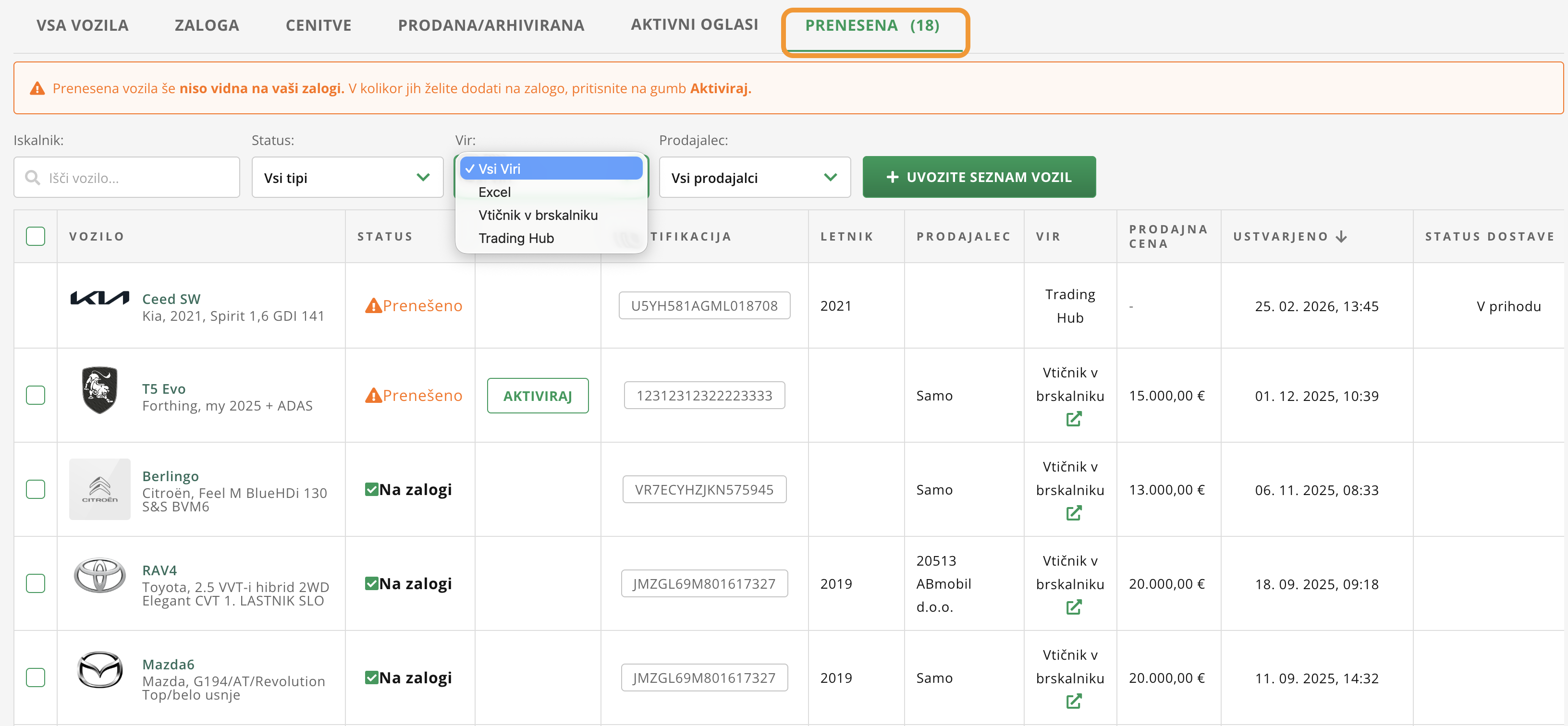Click the Citroën Berlingo thumbnail
This screenshot has width=1568, height=726.
click(x=99, y=489)
